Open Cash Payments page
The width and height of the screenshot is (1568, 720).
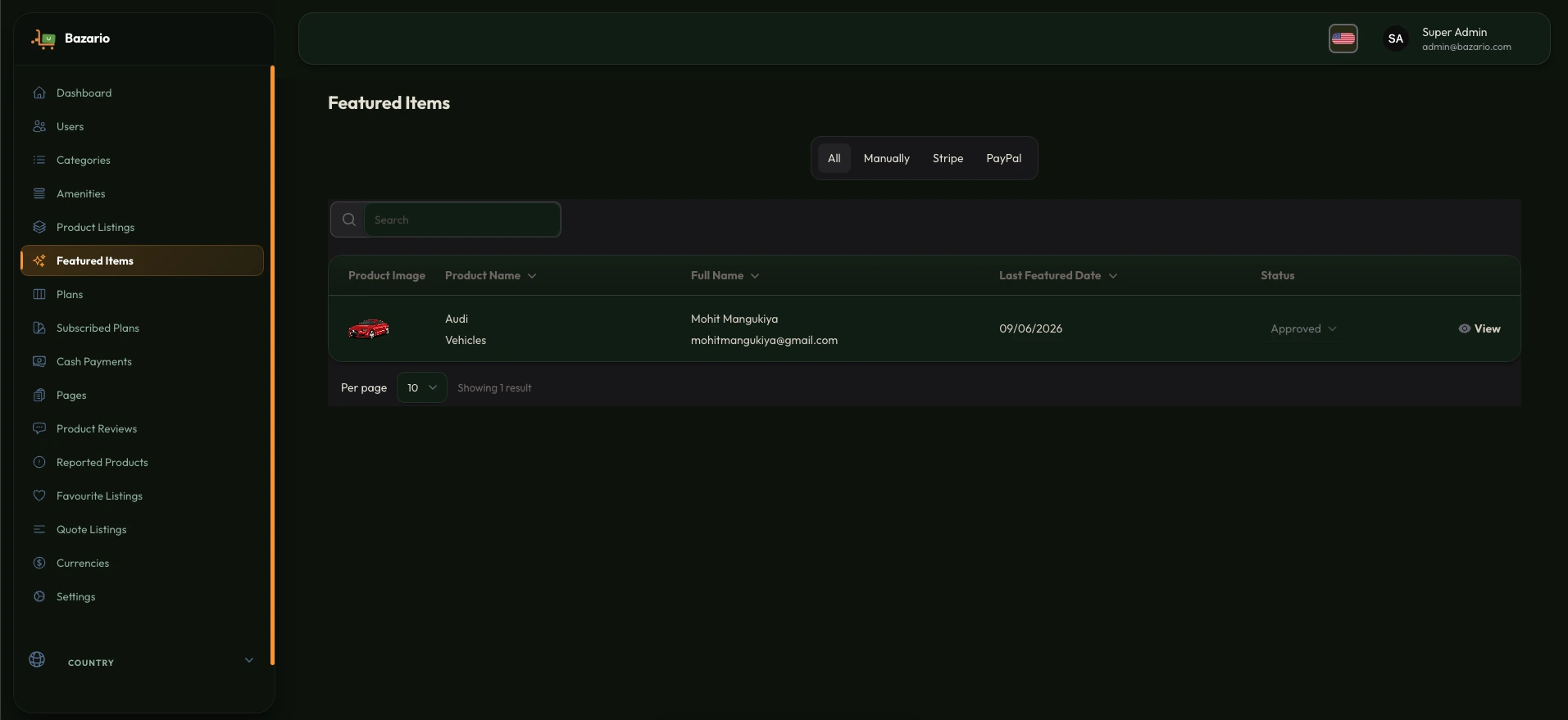pos(142,361)
